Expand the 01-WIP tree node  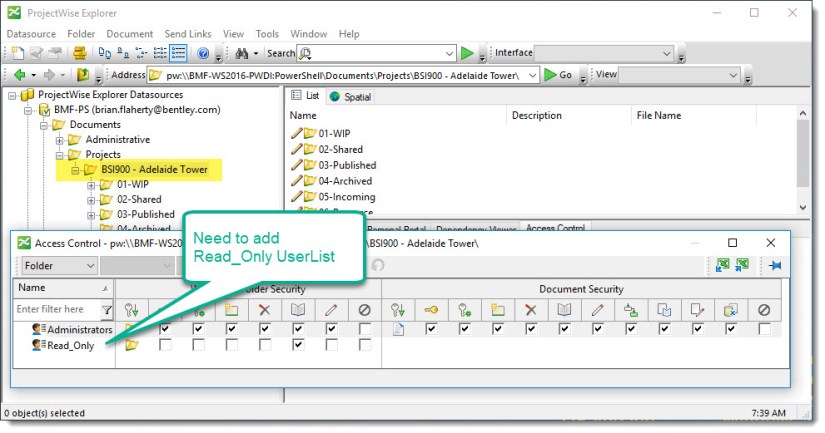click(x=91, y=185)
